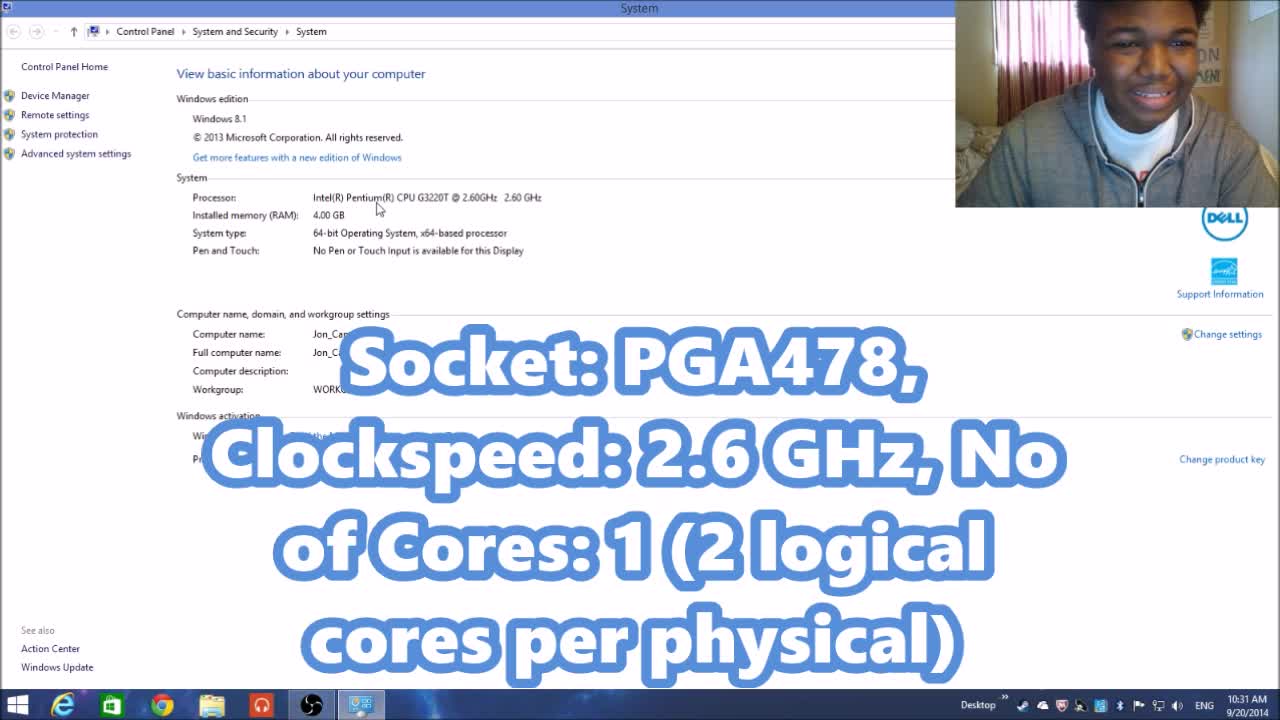Image resolution: width=1280 pixels, height=720 pixels.
Task: Click the Energy Star icon
Action: (x=1224, y=271)
